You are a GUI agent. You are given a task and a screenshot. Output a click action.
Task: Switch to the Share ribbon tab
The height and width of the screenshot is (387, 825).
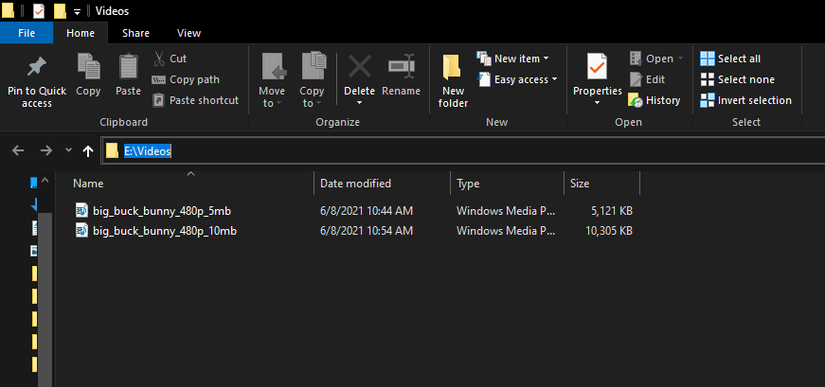(136, 33)
